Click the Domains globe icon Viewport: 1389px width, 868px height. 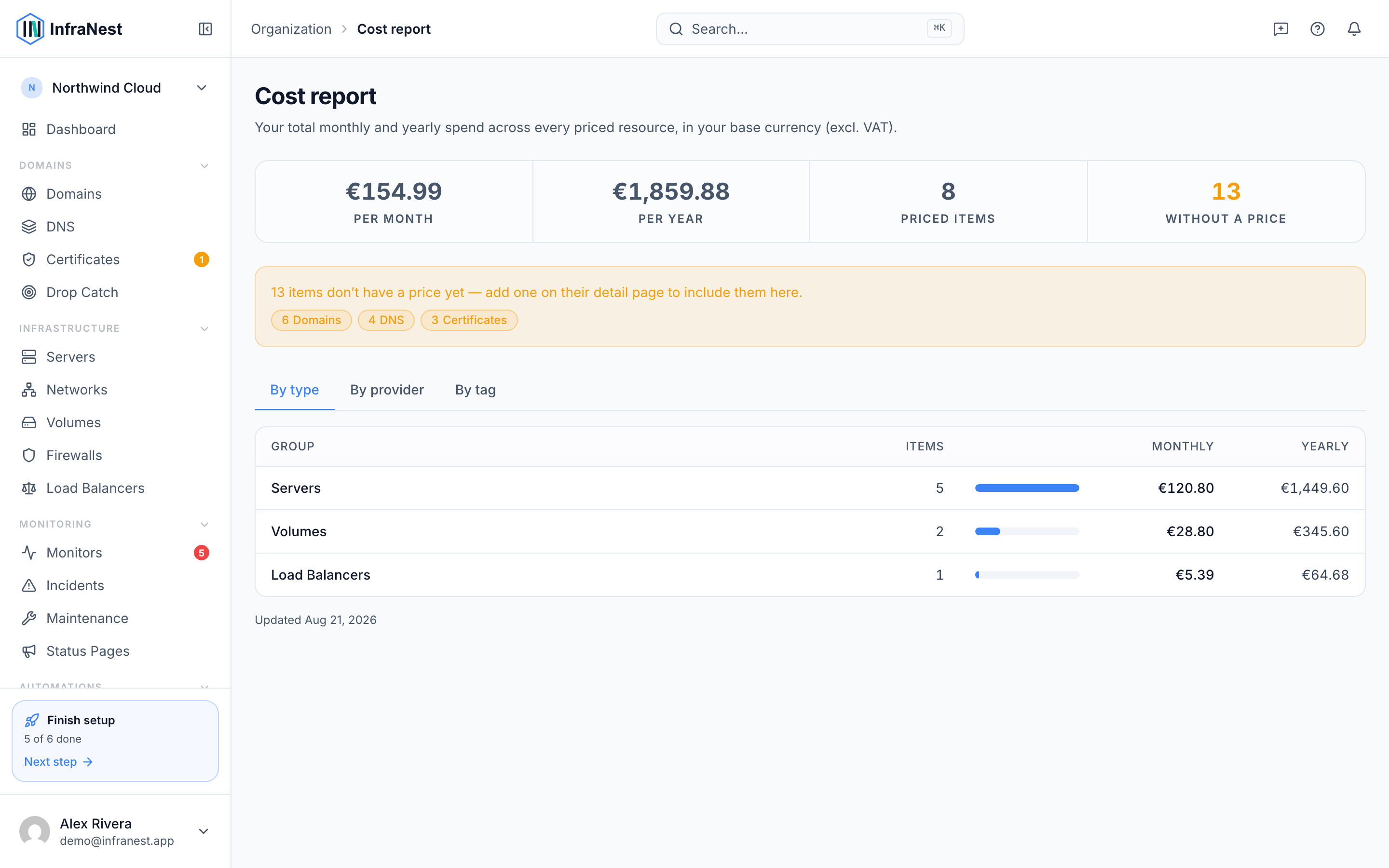click(x=29, y=194)
